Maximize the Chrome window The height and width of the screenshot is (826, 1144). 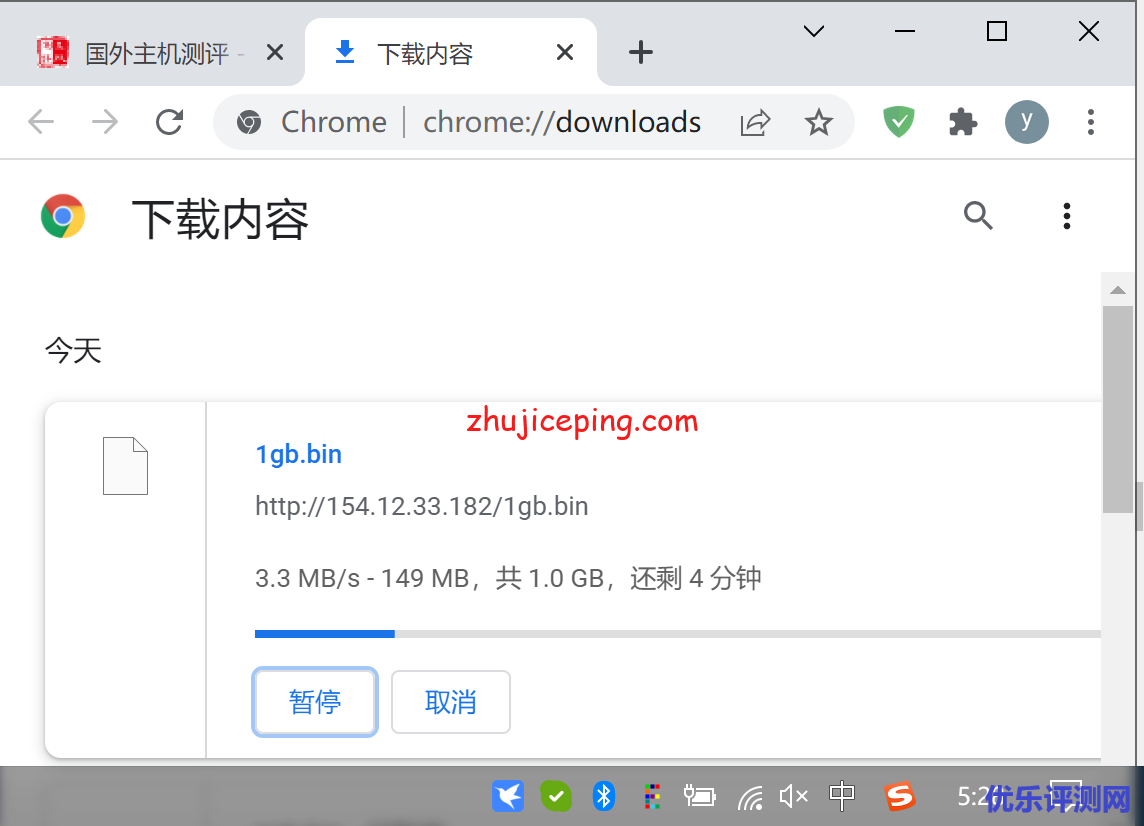(997, 31)
